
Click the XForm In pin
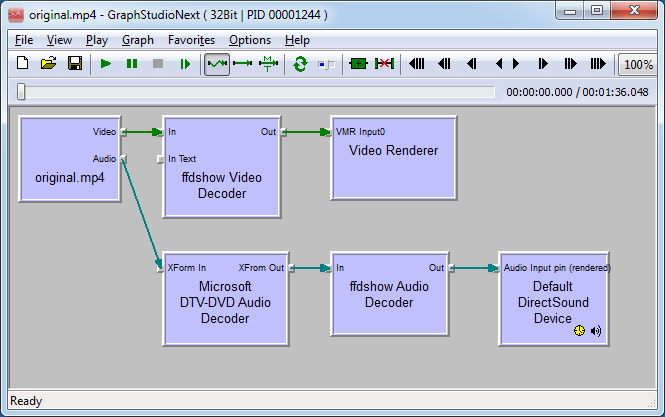(x=160, y=268)
